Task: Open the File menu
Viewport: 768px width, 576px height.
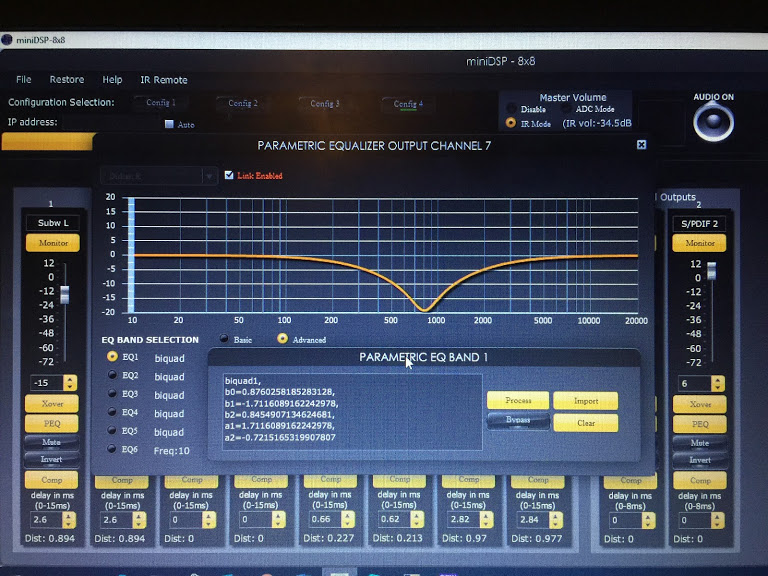Action: (24, 79)
